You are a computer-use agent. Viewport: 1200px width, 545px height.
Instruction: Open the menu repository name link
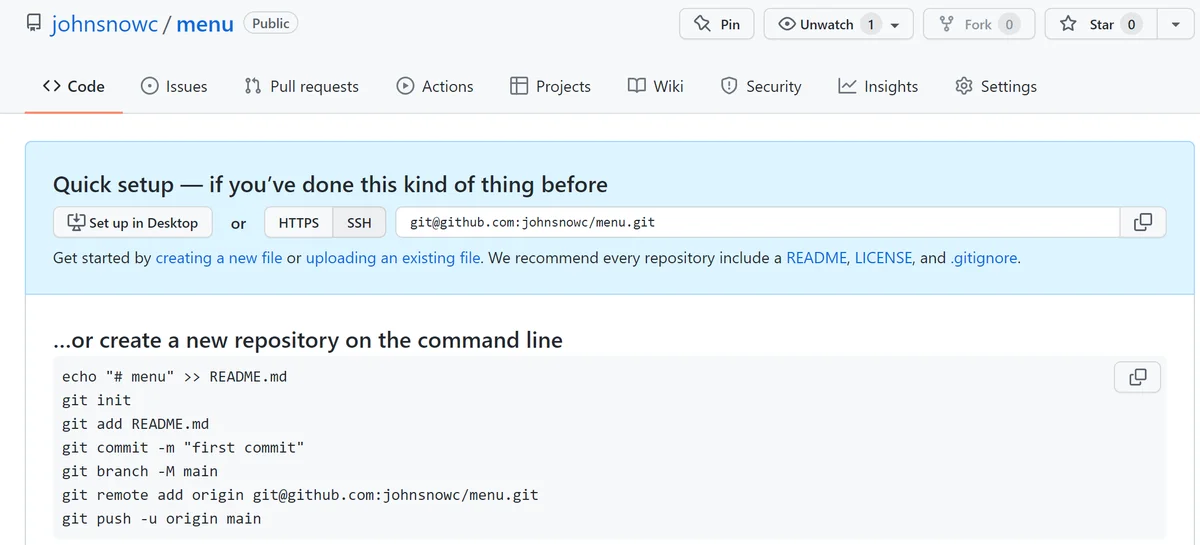click(205, 24)
